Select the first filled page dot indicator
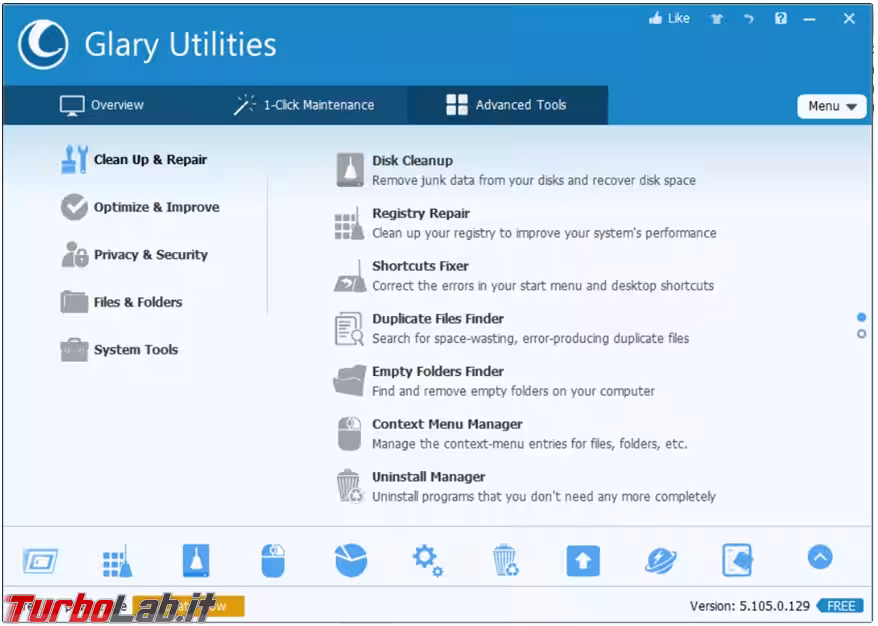 click(862, 317)
